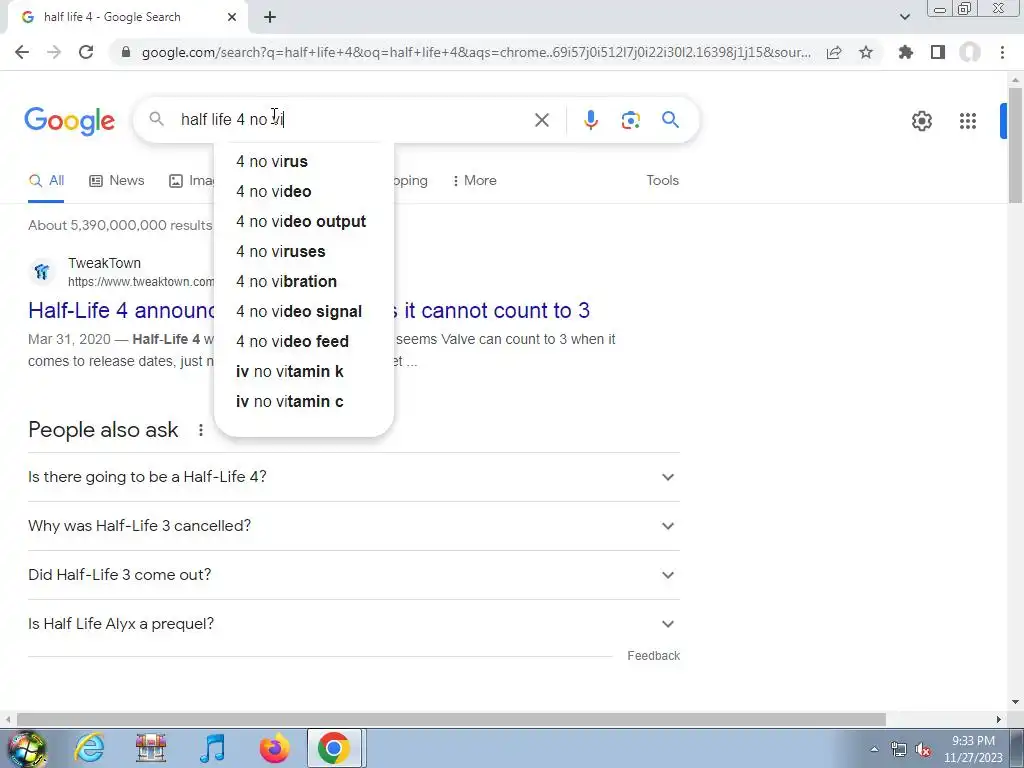Start a voice search with the microphone
The width and height of the screenshot is (1024, 768).
[590, 120]
